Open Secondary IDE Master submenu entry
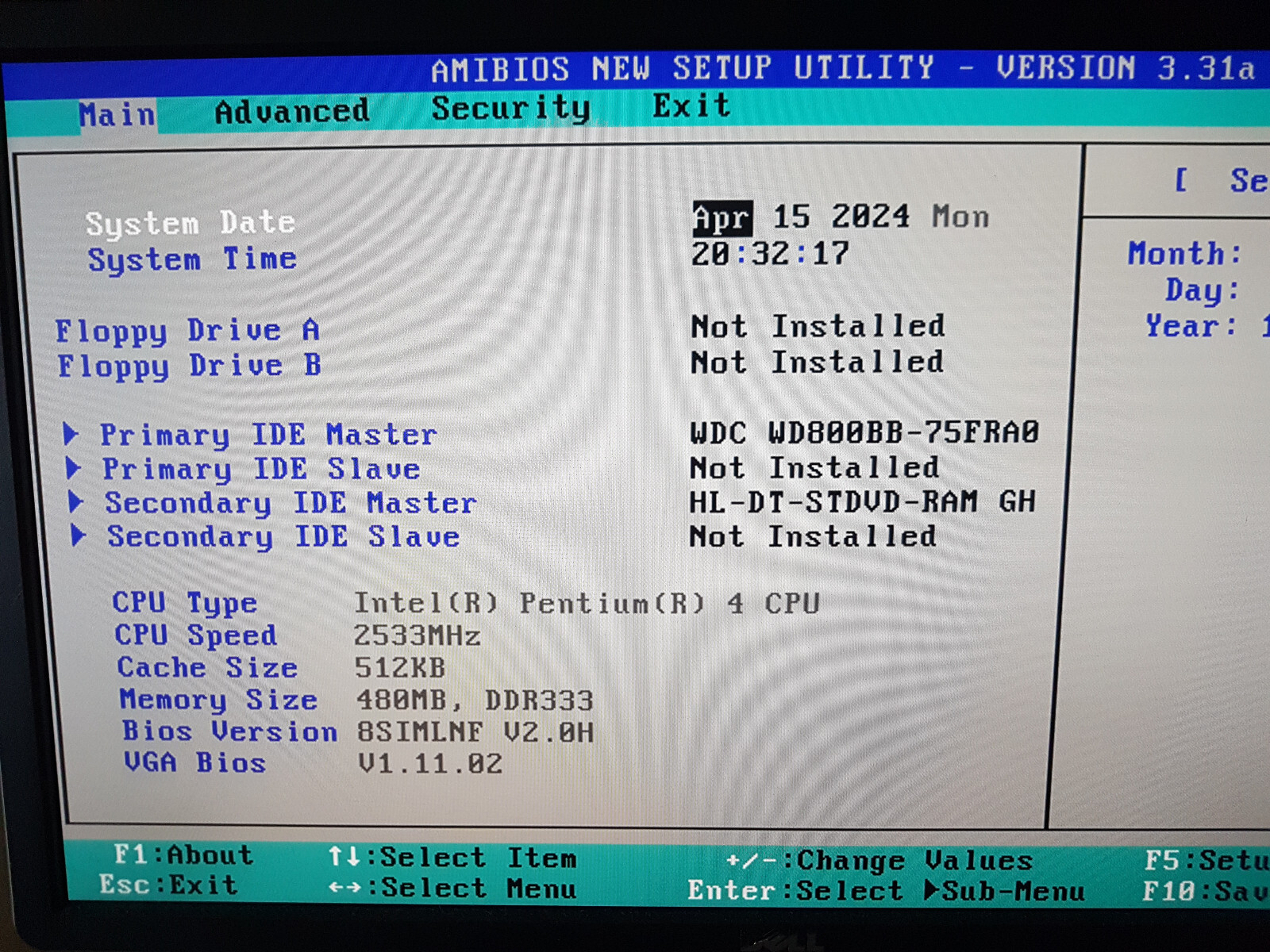 tap(291, 503)
